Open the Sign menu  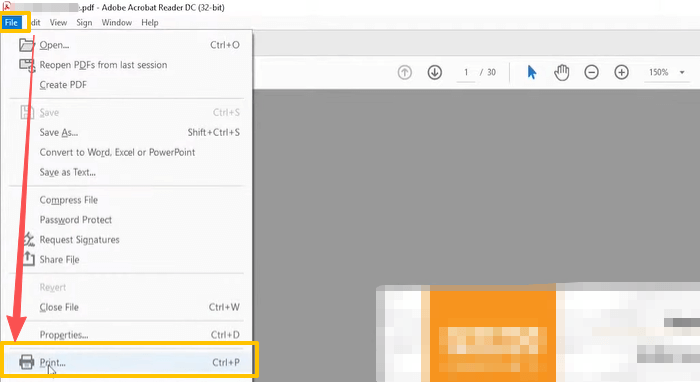coord(84,23)
